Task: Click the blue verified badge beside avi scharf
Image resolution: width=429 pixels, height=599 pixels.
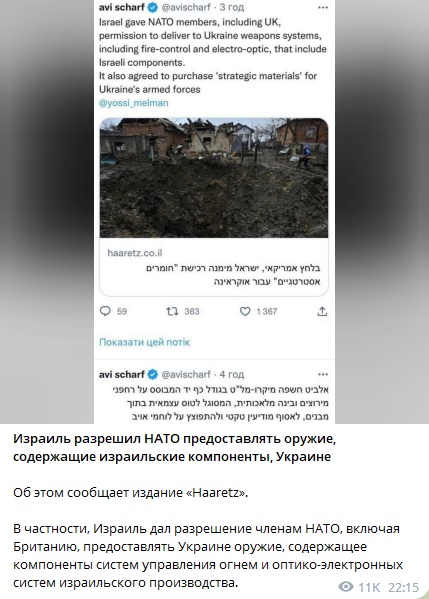Action: click(x=153, y=7)
